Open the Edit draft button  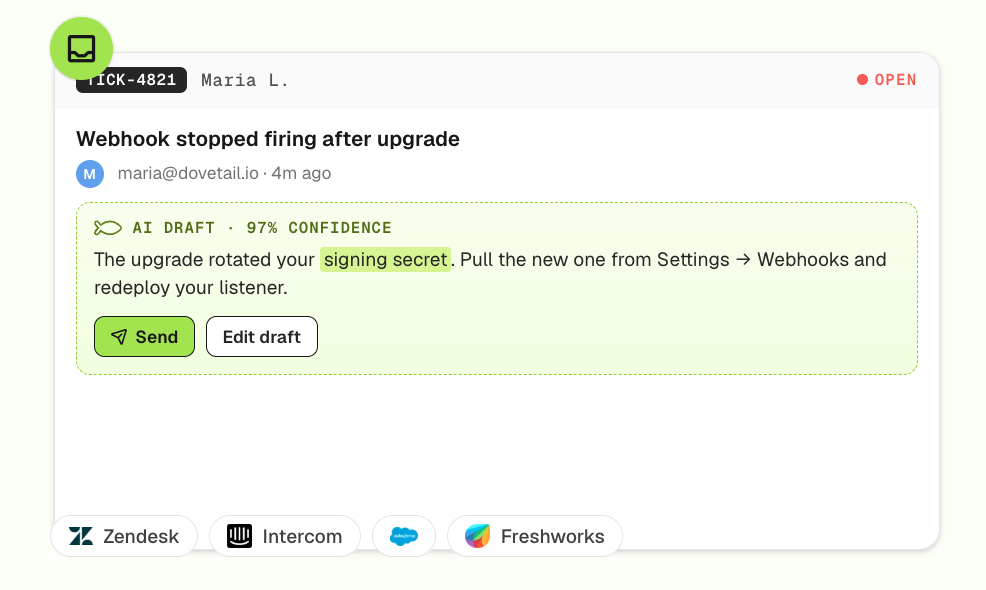coord(262,337)
